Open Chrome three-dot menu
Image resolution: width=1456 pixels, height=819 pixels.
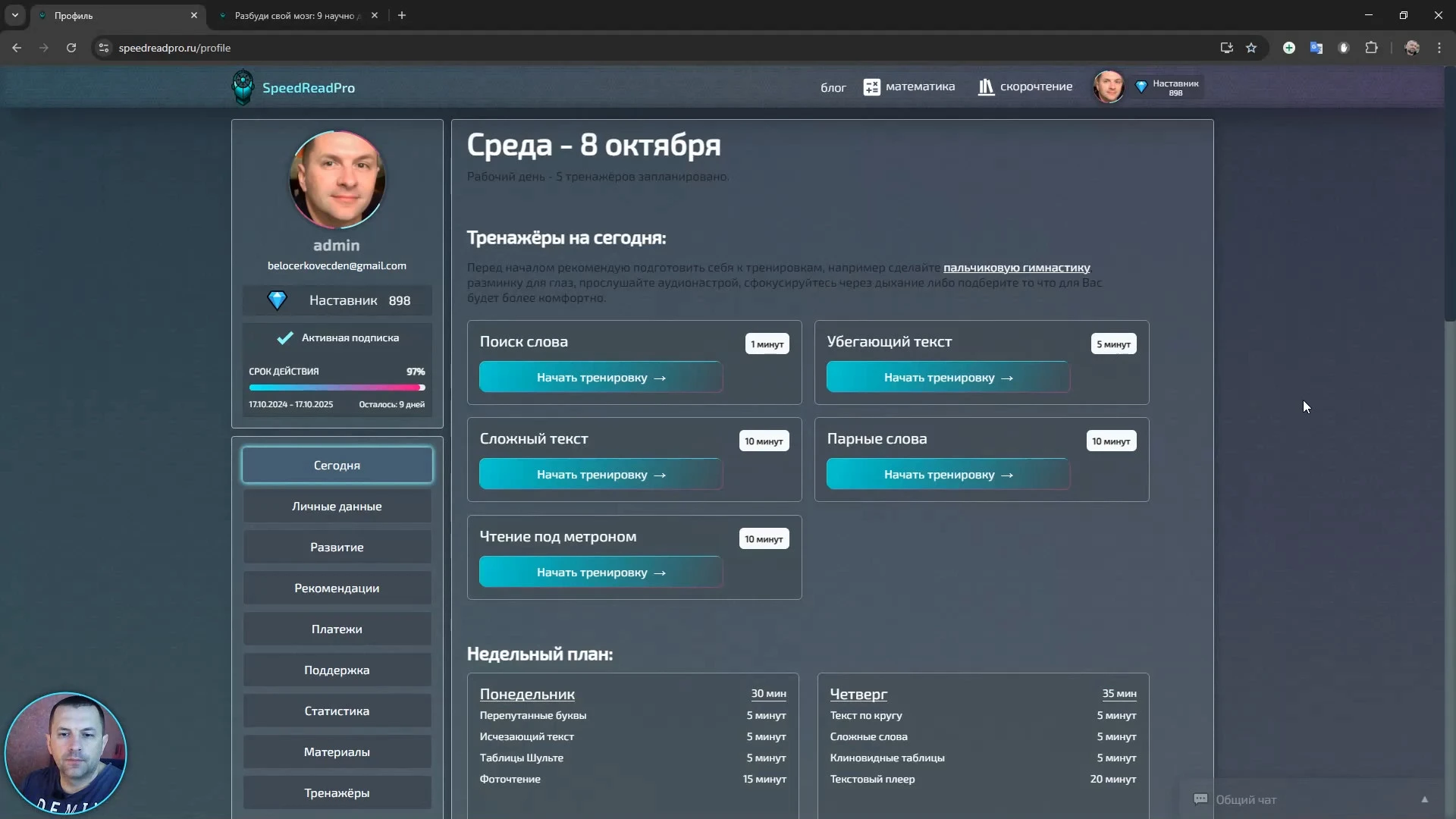1439,48
